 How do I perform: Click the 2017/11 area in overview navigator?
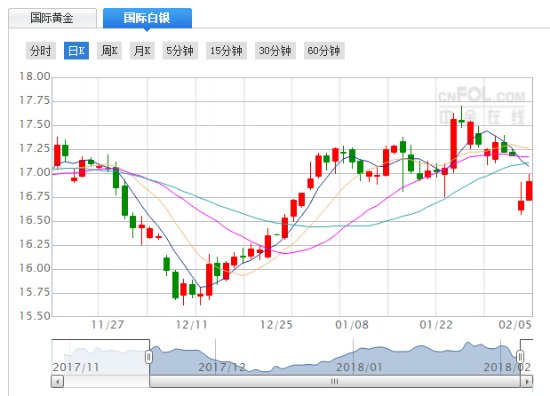[x=76, y=367]
